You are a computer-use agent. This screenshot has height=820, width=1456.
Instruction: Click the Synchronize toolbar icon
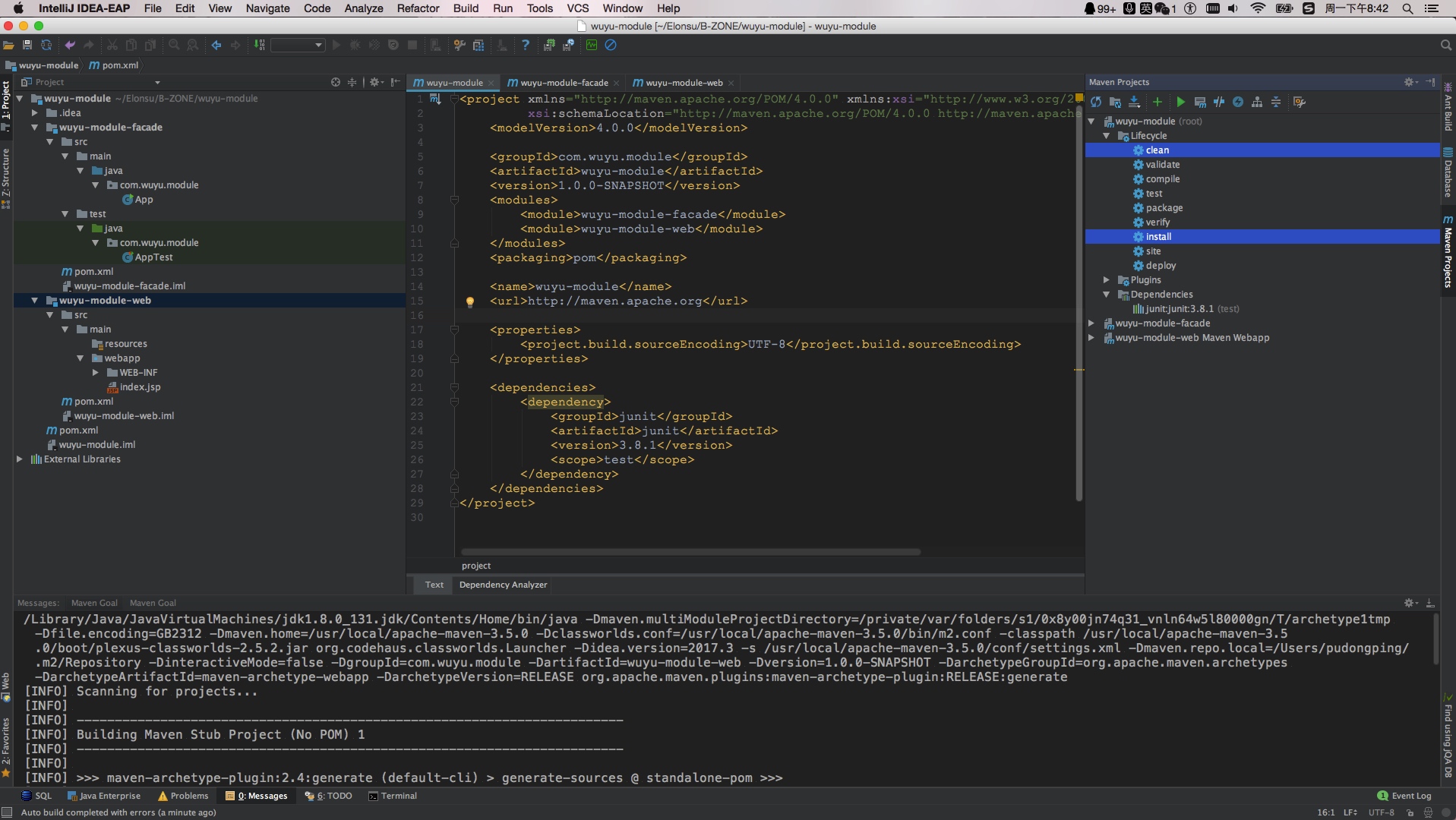coord(46,46)
